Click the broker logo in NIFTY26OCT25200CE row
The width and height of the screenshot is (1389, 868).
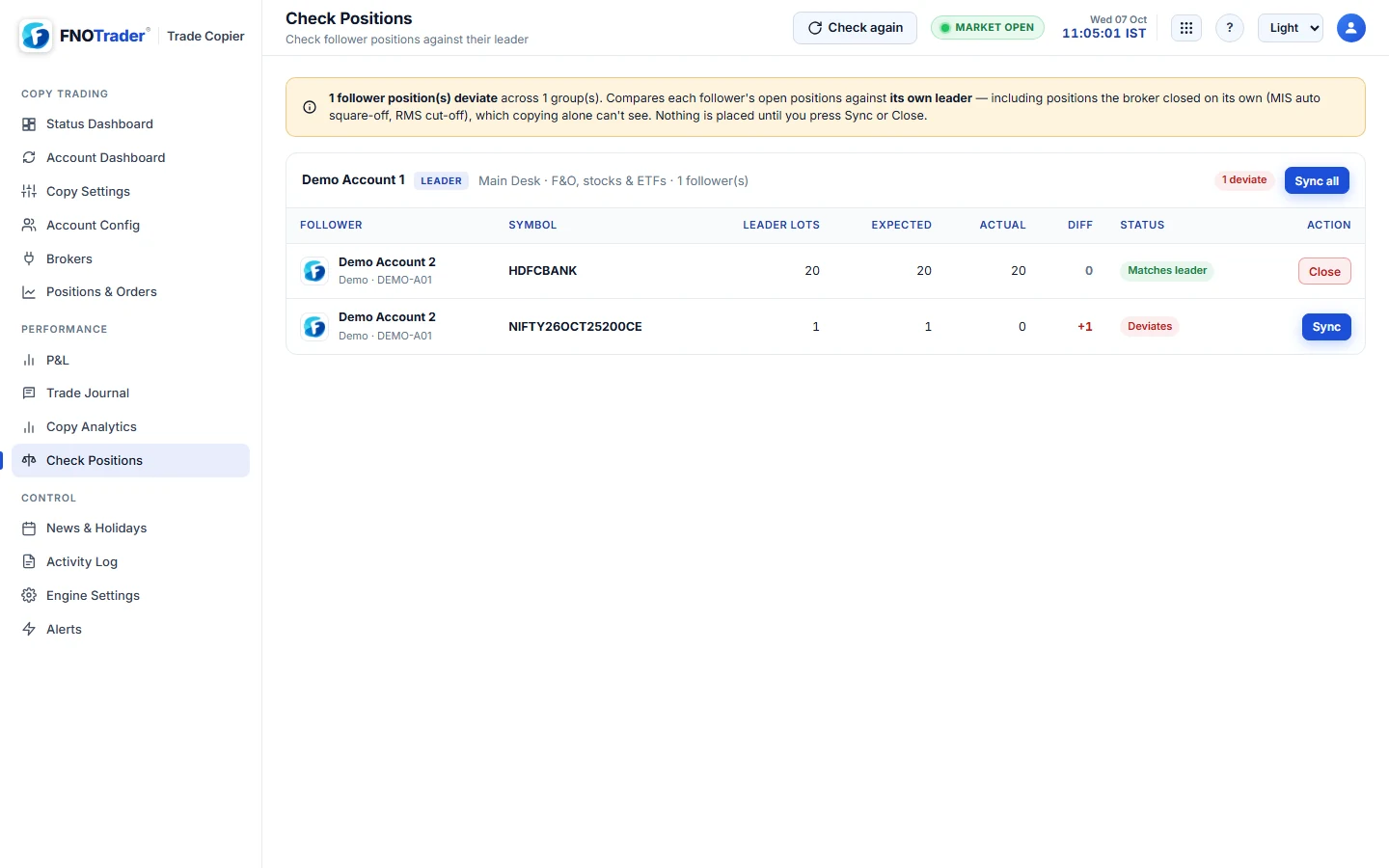coord(314,327)
